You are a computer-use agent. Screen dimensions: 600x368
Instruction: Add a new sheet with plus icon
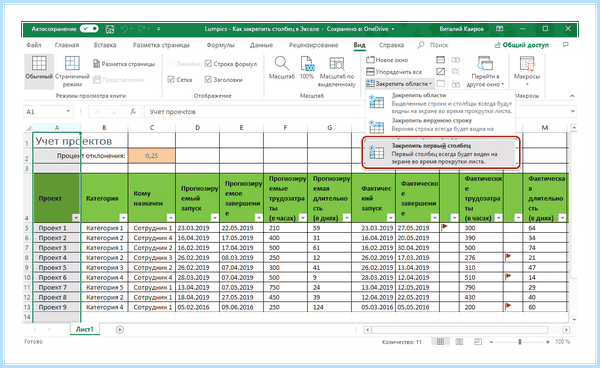coord(120,329)
